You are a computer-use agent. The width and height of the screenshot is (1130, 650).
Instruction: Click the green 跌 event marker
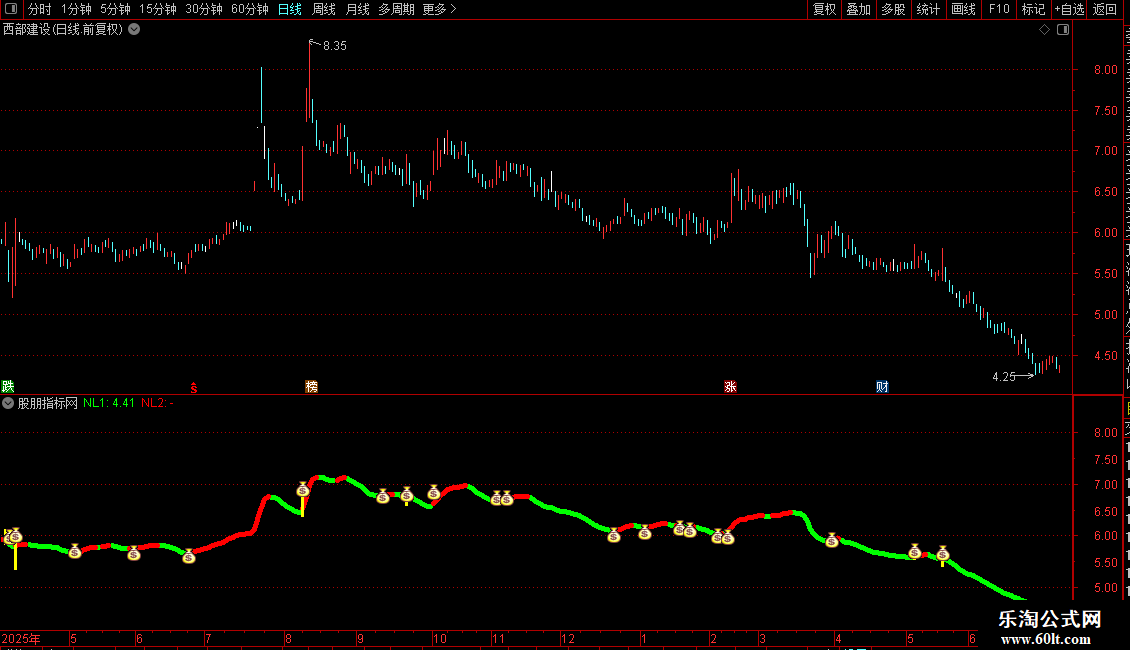click(8, 387)
